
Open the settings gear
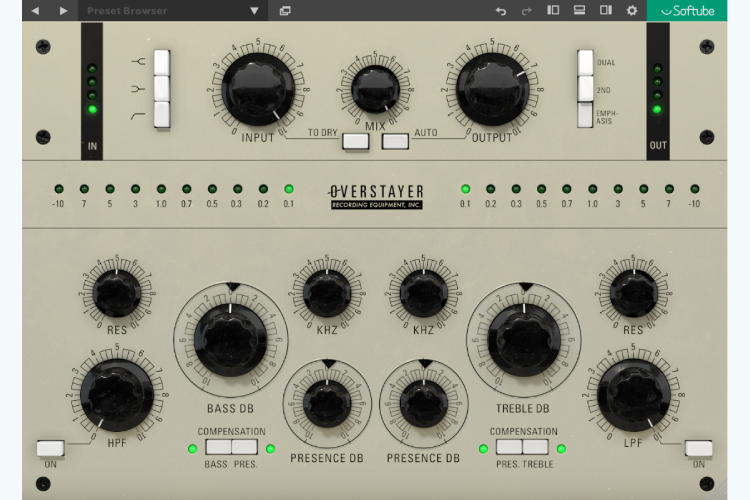(x=632, y=11)
